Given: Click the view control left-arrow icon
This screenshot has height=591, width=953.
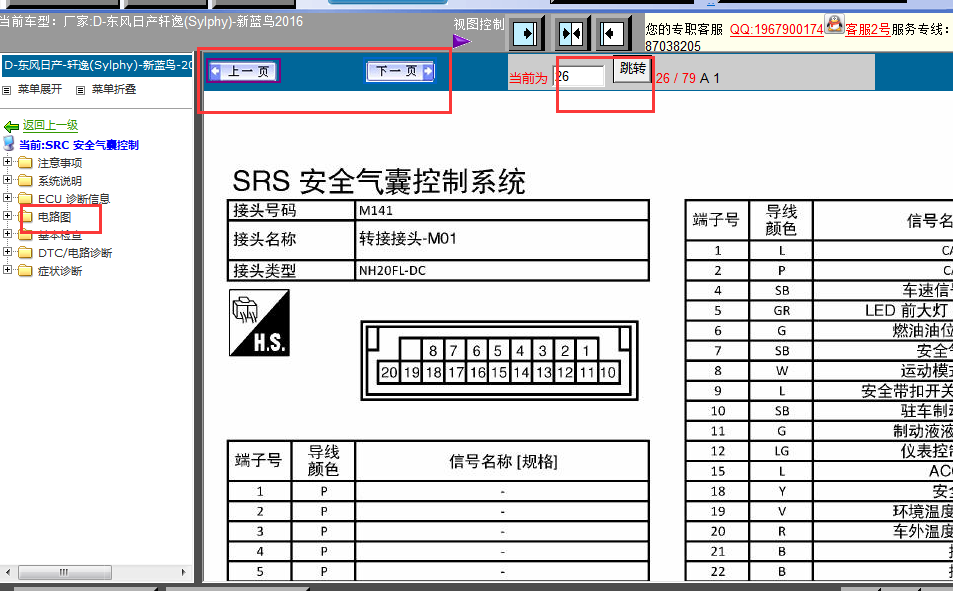Looking at the screenshot, I should 611,33.
